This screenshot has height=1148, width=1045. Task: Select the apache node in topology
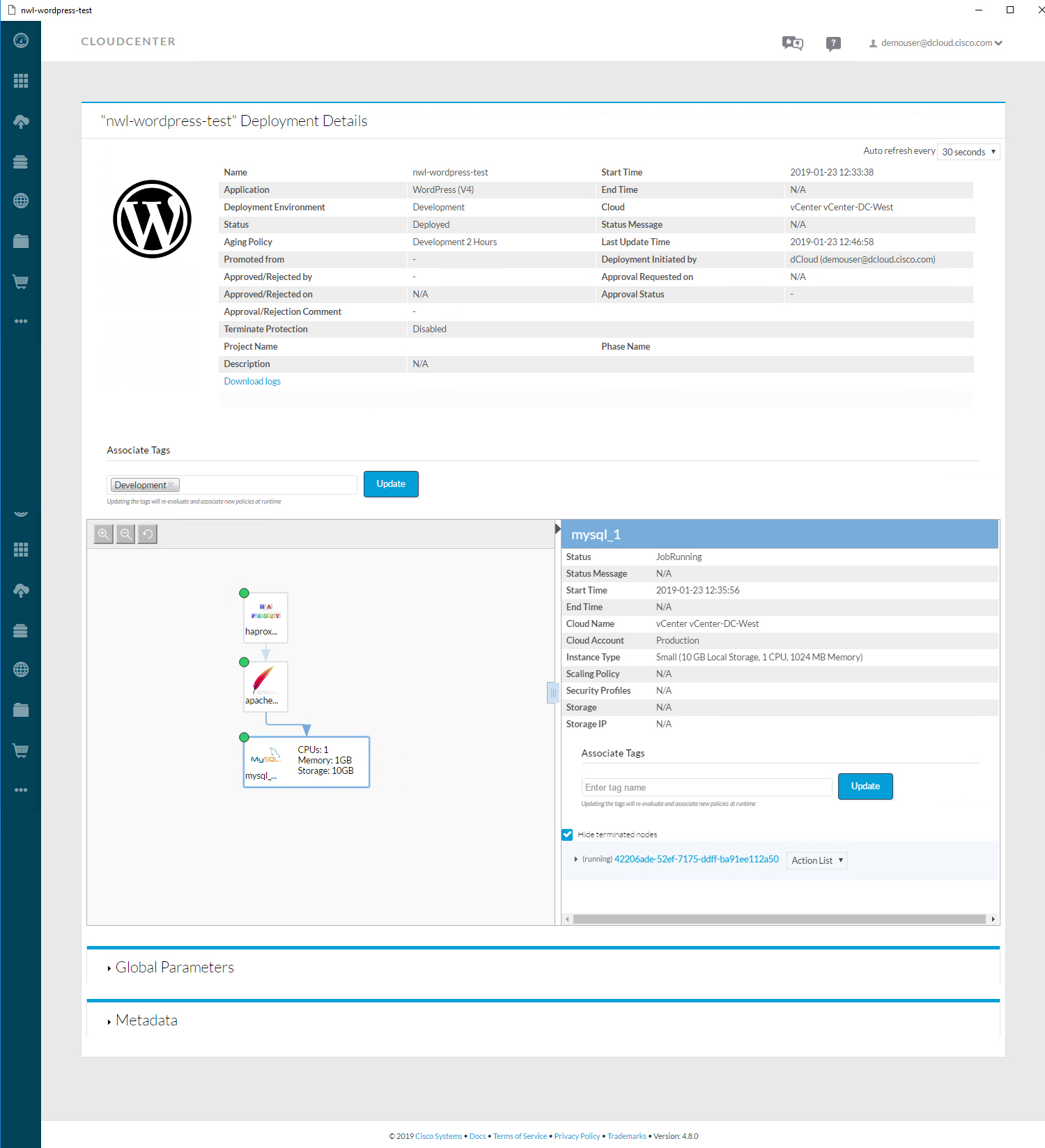click(x=265, y=686)
